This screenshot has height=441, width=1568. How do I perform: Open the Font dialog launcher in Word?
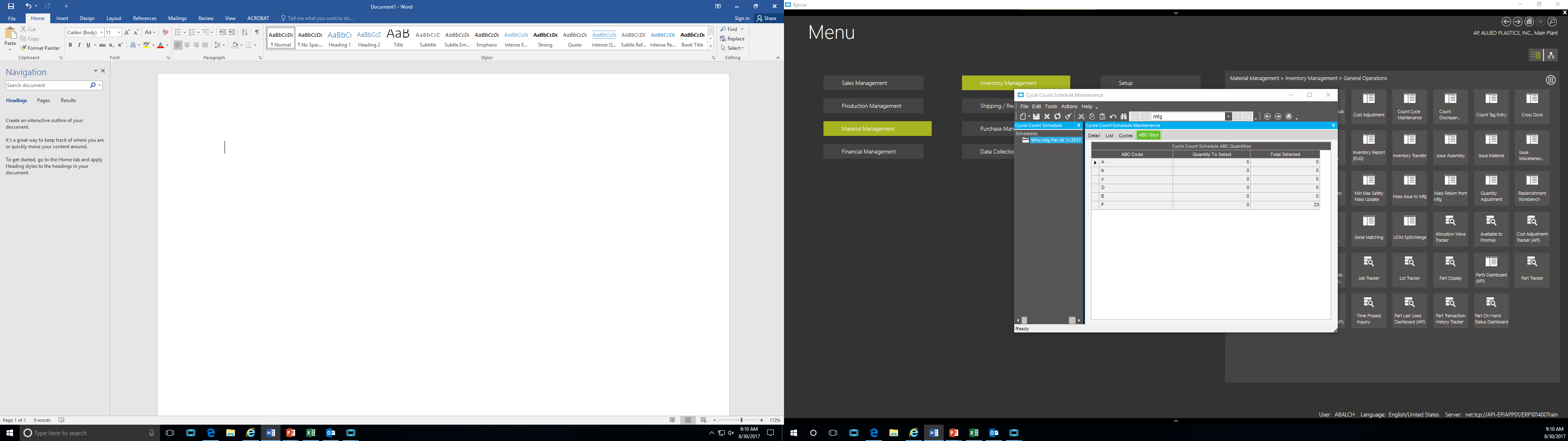tap(169, 58)
